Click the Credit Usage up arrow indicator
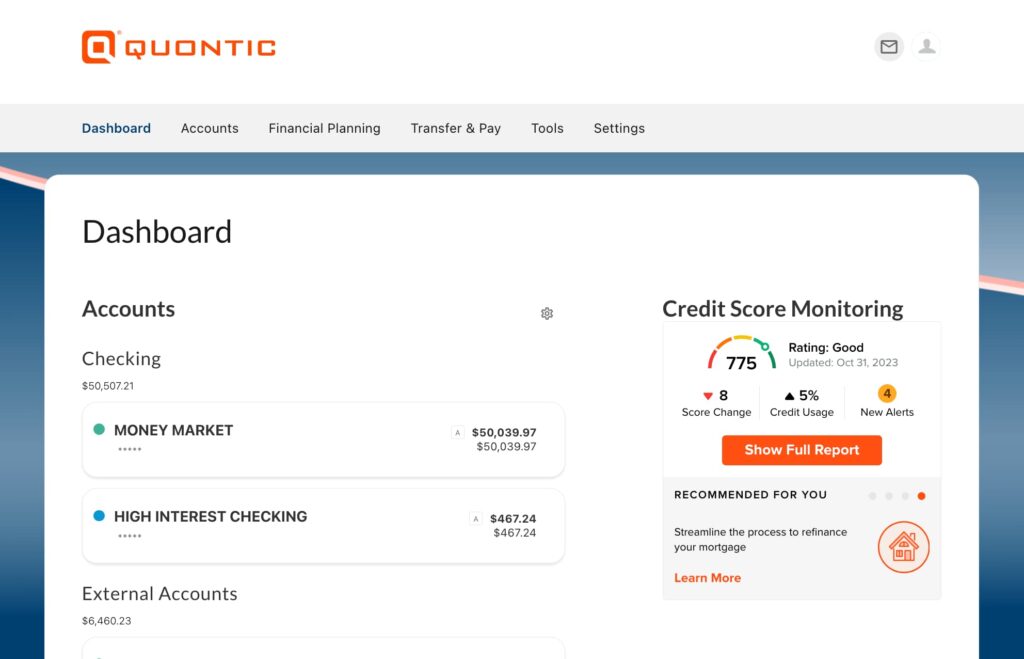 tap(789, 396)
